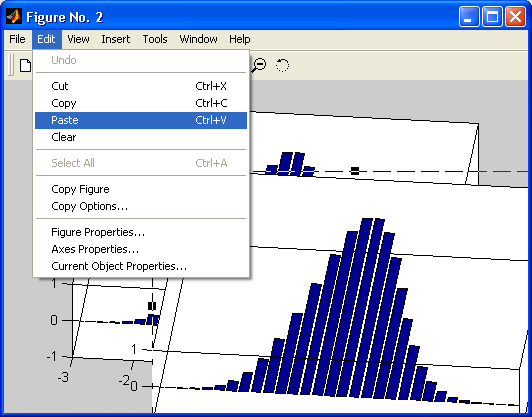Select the Zoom Out magnifier tool

(259, 65)
